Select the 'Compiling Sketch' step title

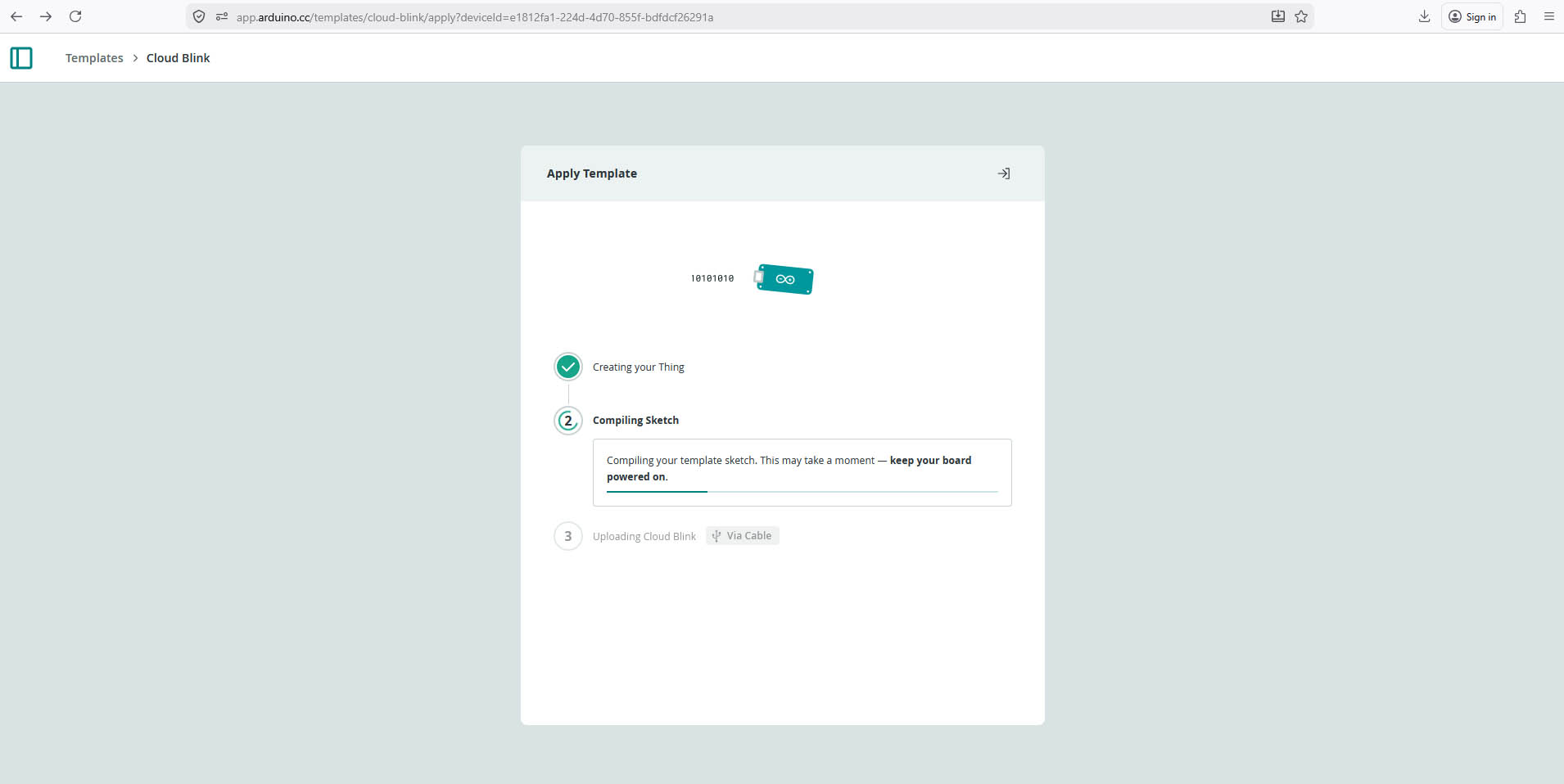click(x=635, y=421)
